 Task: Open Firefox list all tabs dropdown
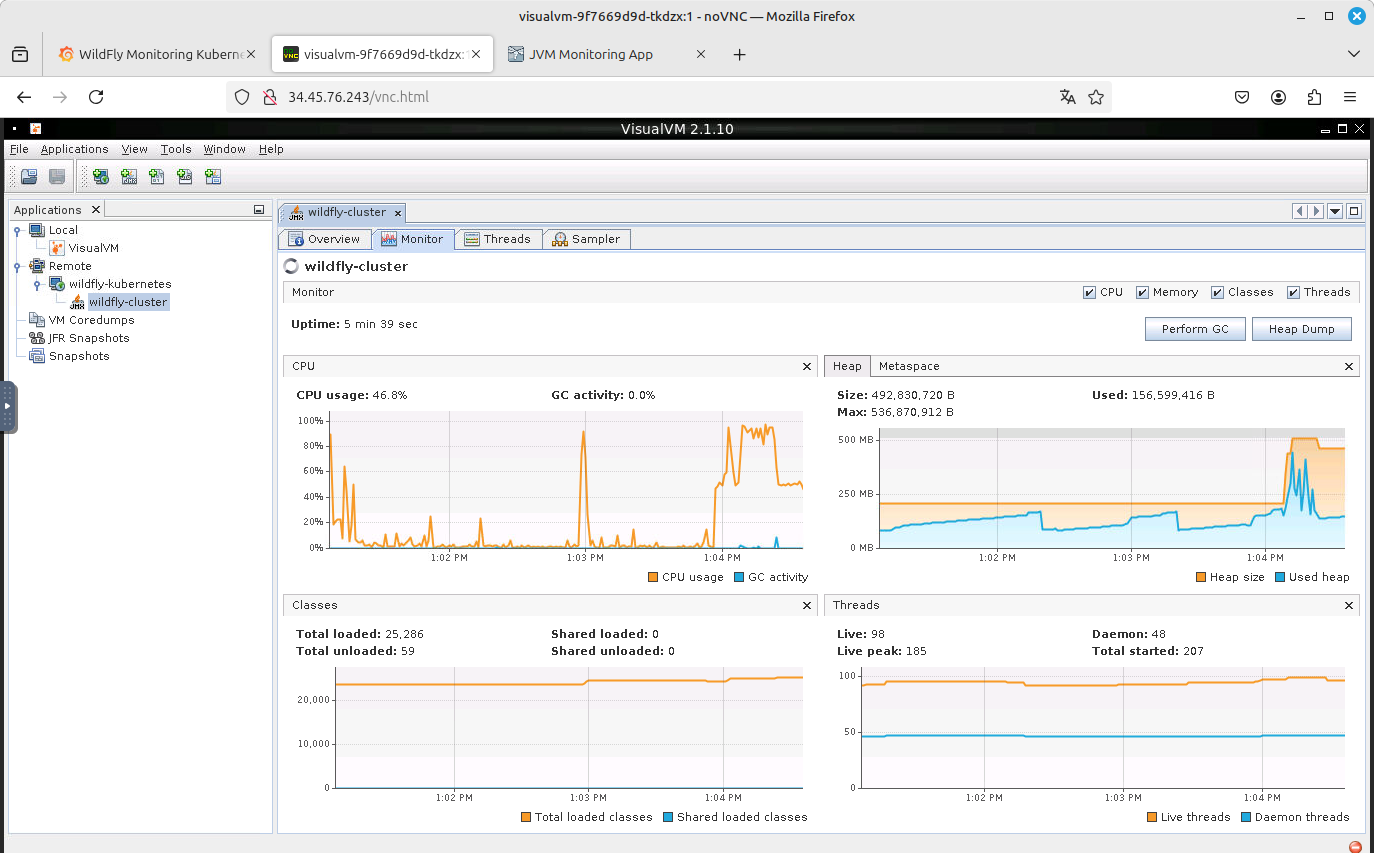[x=1353, y=54]
